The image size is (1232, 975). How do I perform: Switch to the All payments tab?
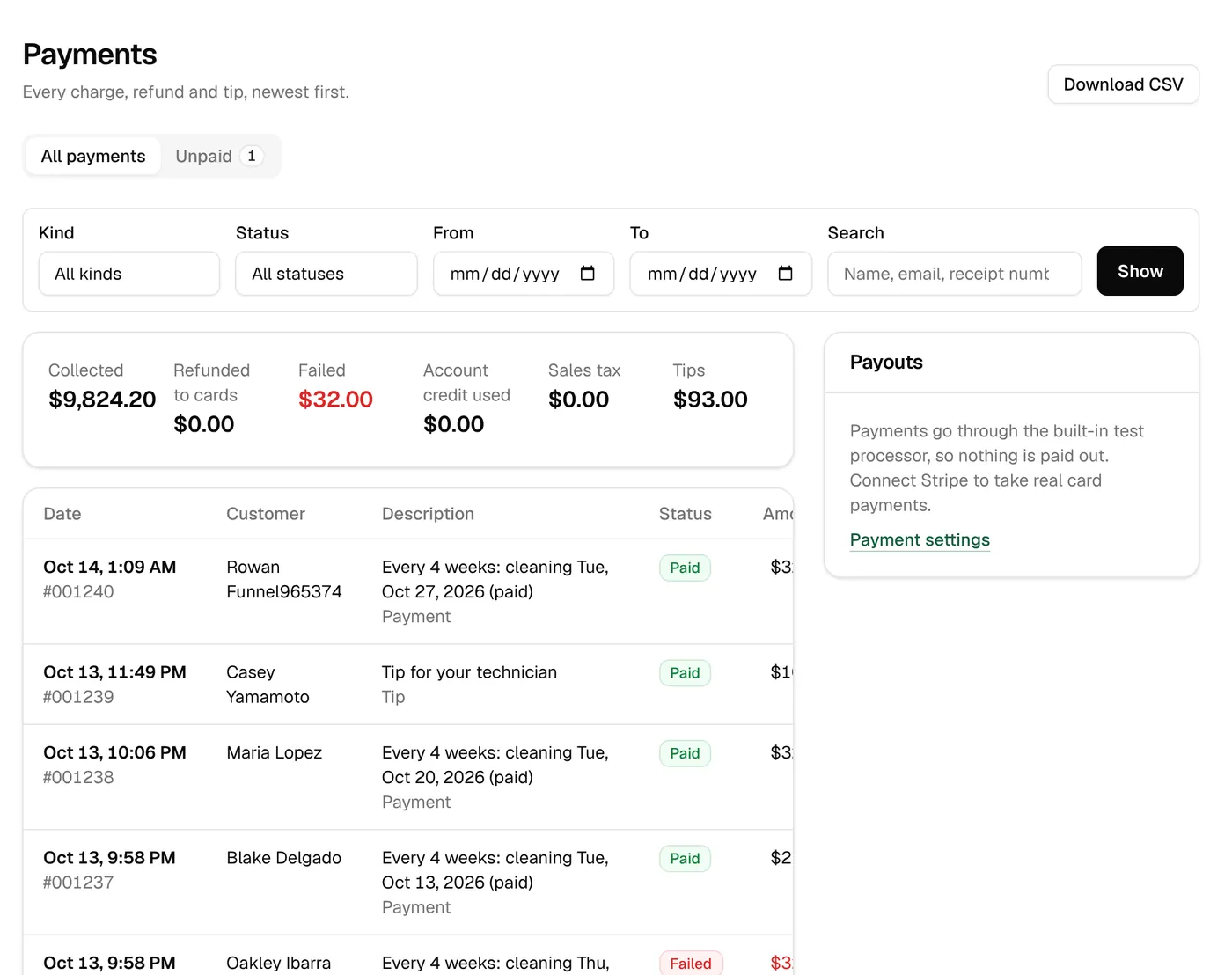93,156
